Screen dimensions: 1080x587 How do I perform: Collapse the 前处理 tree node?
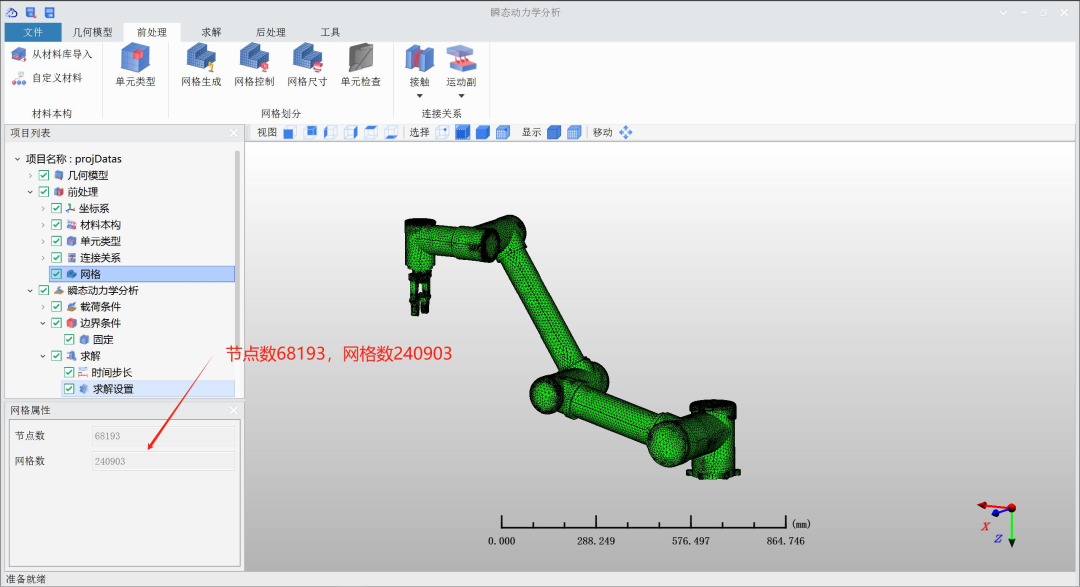30,192
